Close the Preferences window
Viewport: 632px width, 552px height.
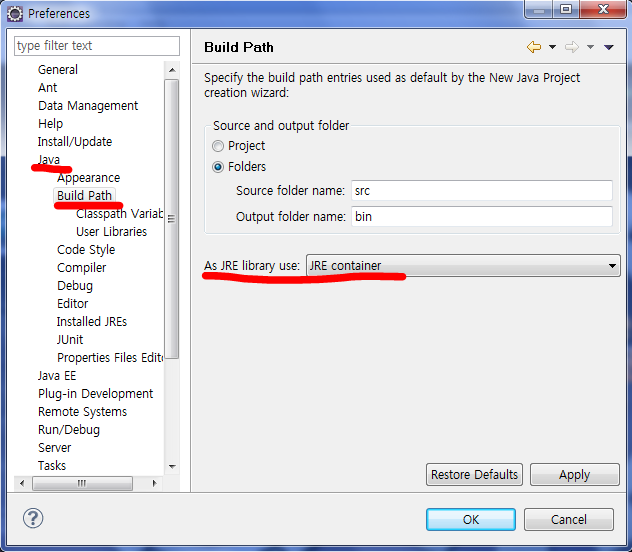click(603, 9)
